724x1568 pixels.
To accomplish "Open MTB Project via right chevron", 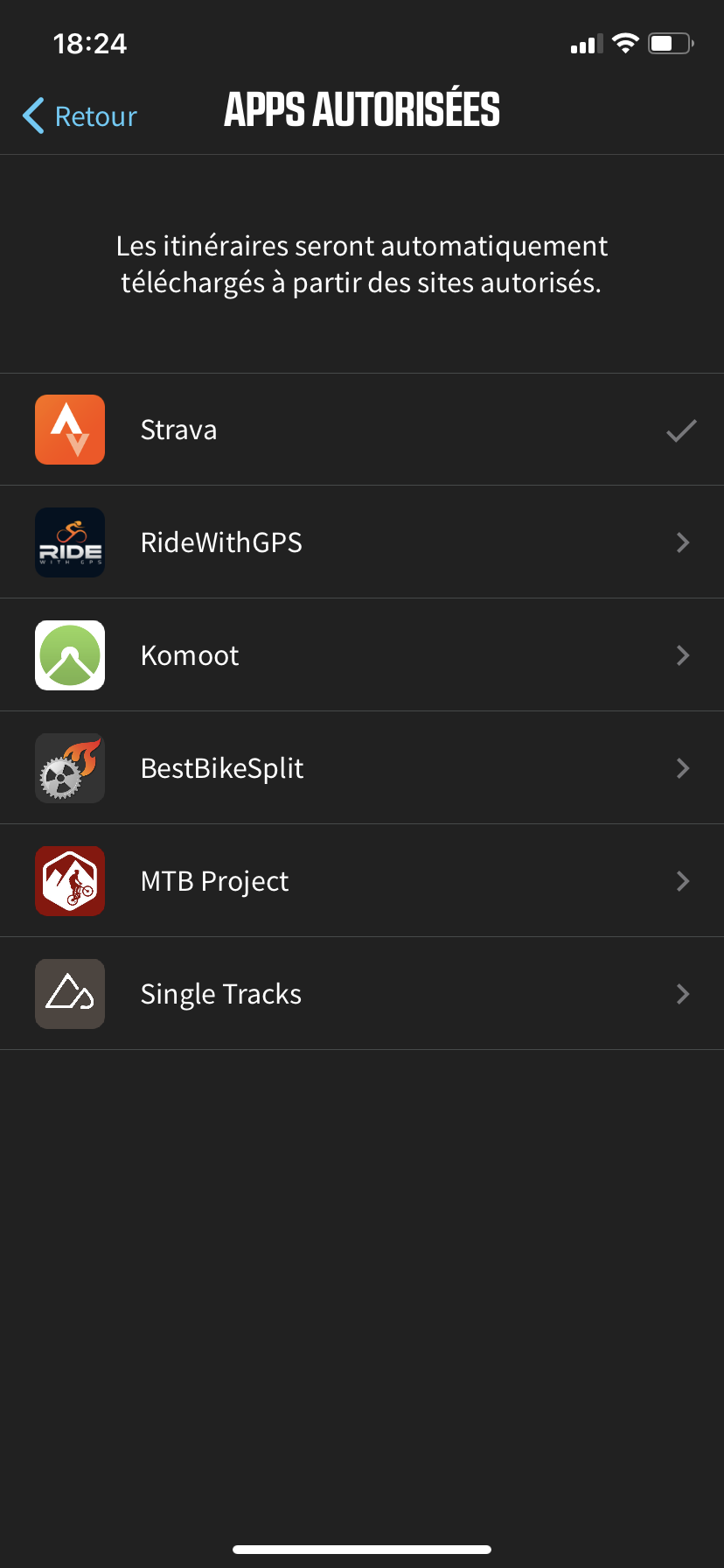I will pos(683,881).
